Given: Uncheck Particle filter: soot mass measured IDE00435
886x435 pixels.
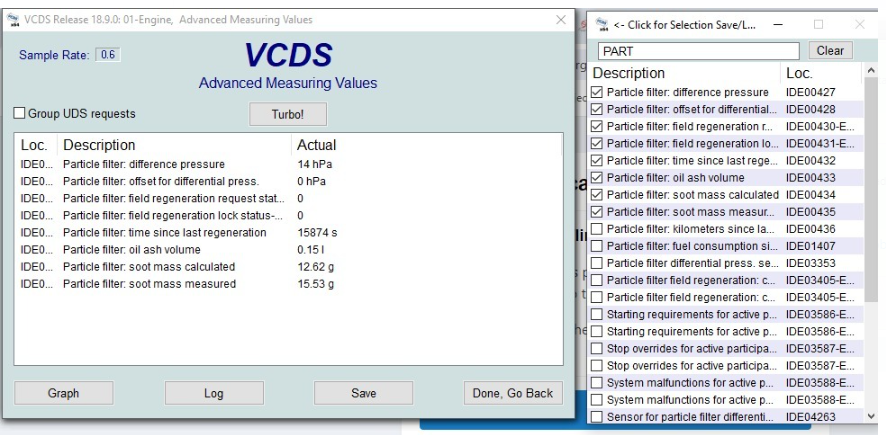Looking at the screenshot, I should (597, 212).
